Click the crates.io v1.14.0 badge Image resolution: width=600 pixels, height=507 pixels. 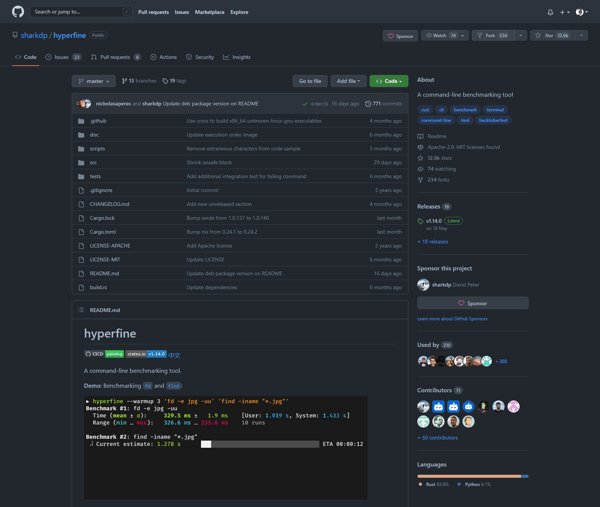tap(146, 354)
